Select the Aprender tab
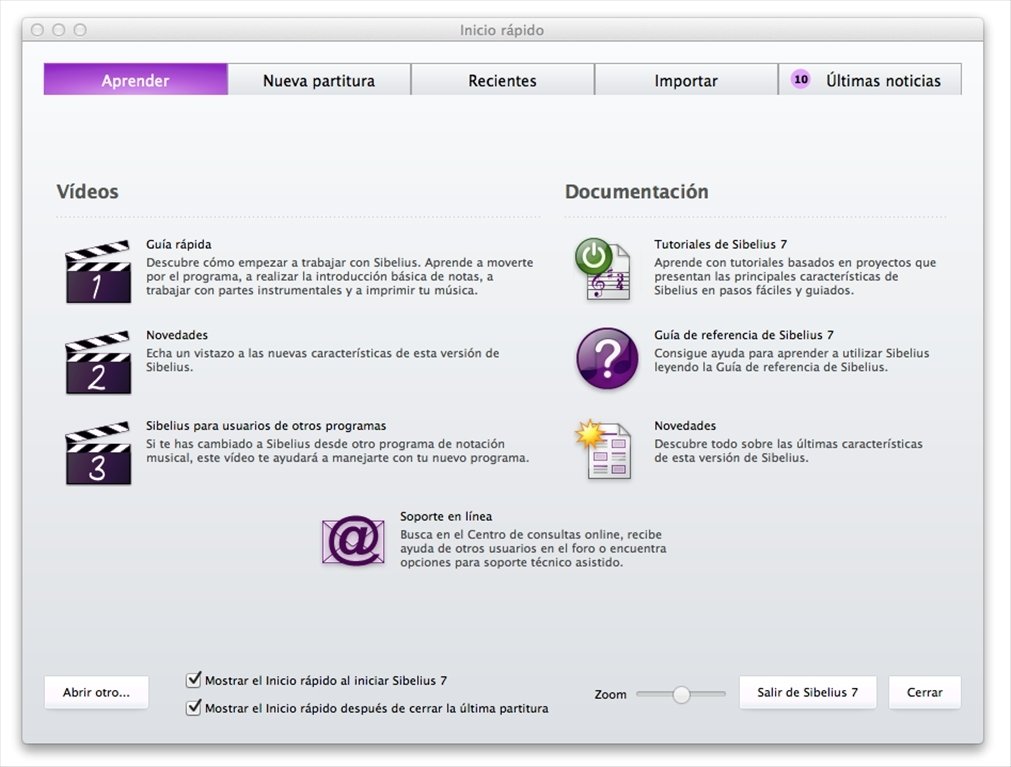 135,79
